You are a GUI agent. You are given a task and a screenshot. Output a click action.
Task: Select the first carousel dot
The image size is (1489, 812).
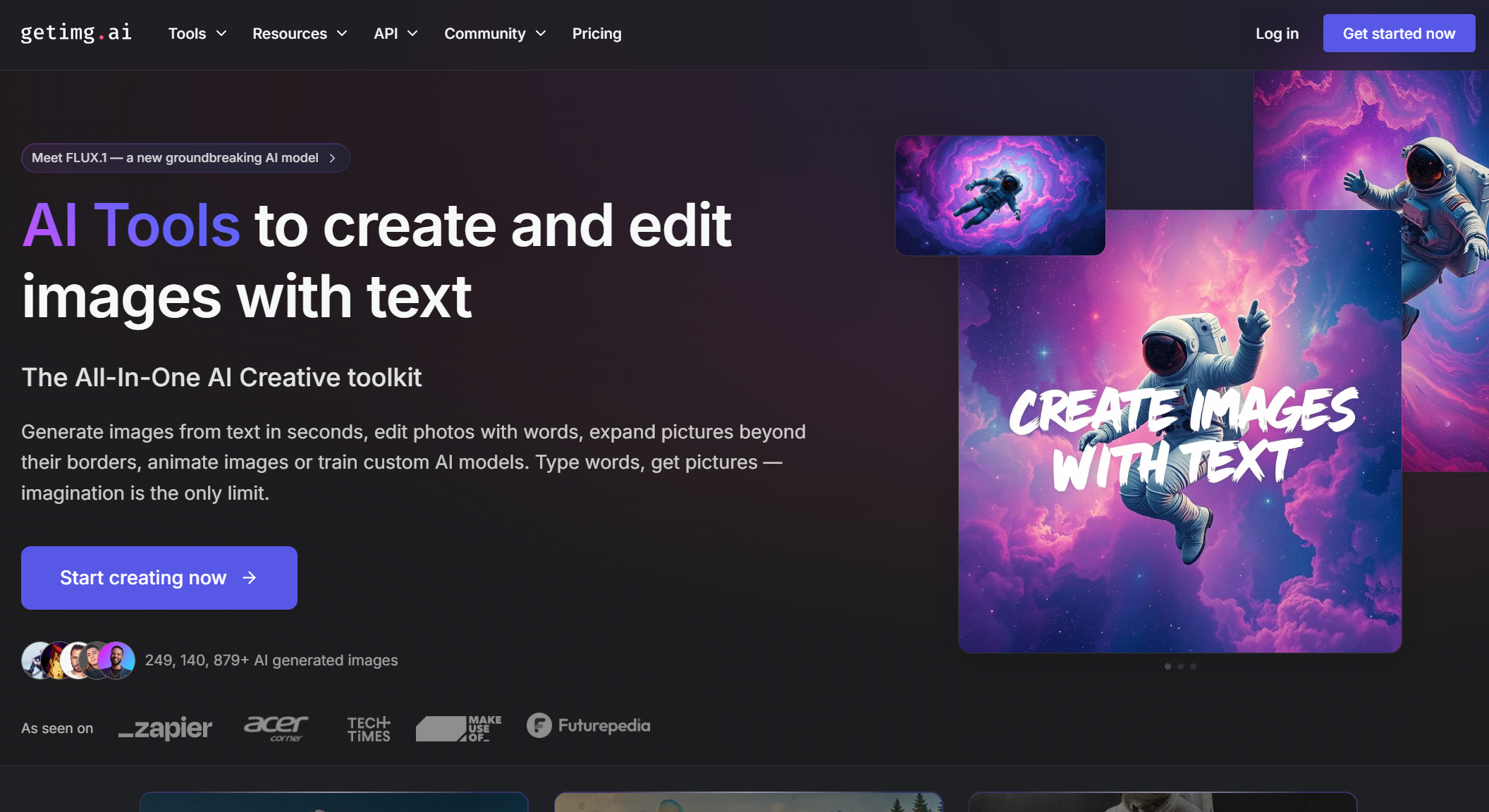pyautogui.click(x=1168, y=666)
